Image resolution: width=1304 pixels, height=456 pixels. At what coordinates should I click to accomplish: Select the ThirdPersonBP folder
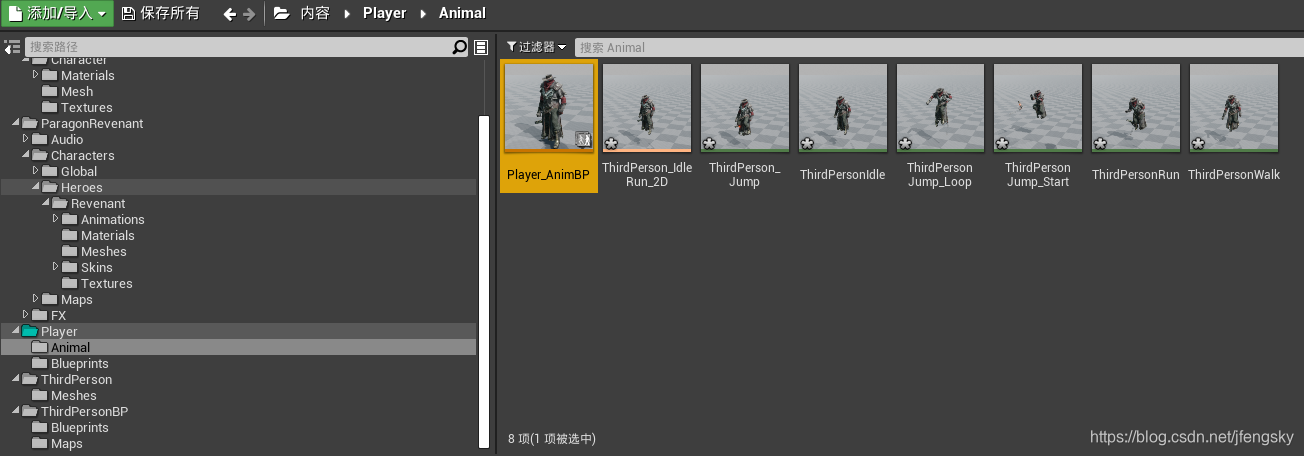pyautogui.click(x=84, y=412)
